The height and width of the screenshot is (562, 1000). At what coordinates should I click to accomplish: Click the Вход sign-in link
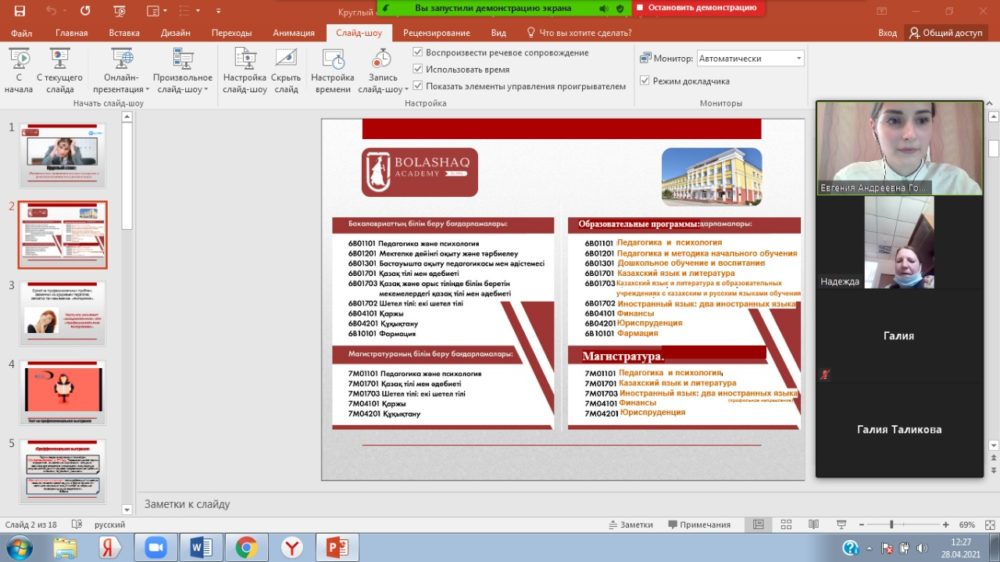(x=887, y=33)
